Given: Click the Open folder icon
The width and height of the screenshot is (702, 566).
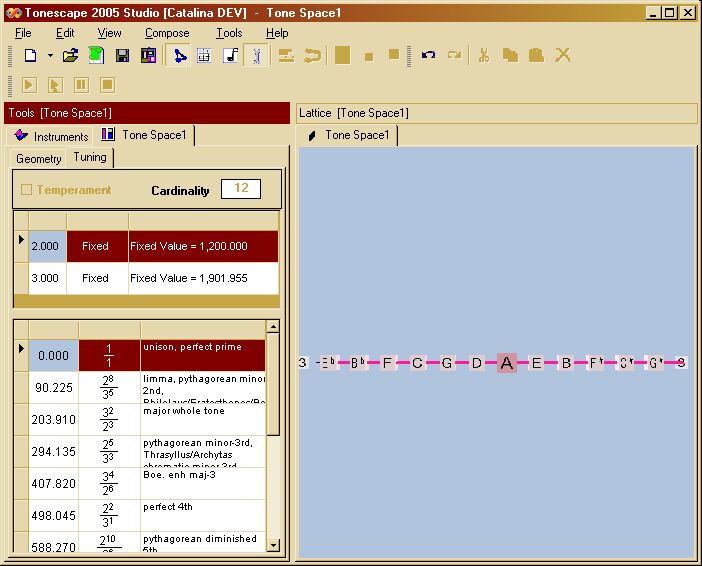Looking at the screenshot, I should click(70, 56).
